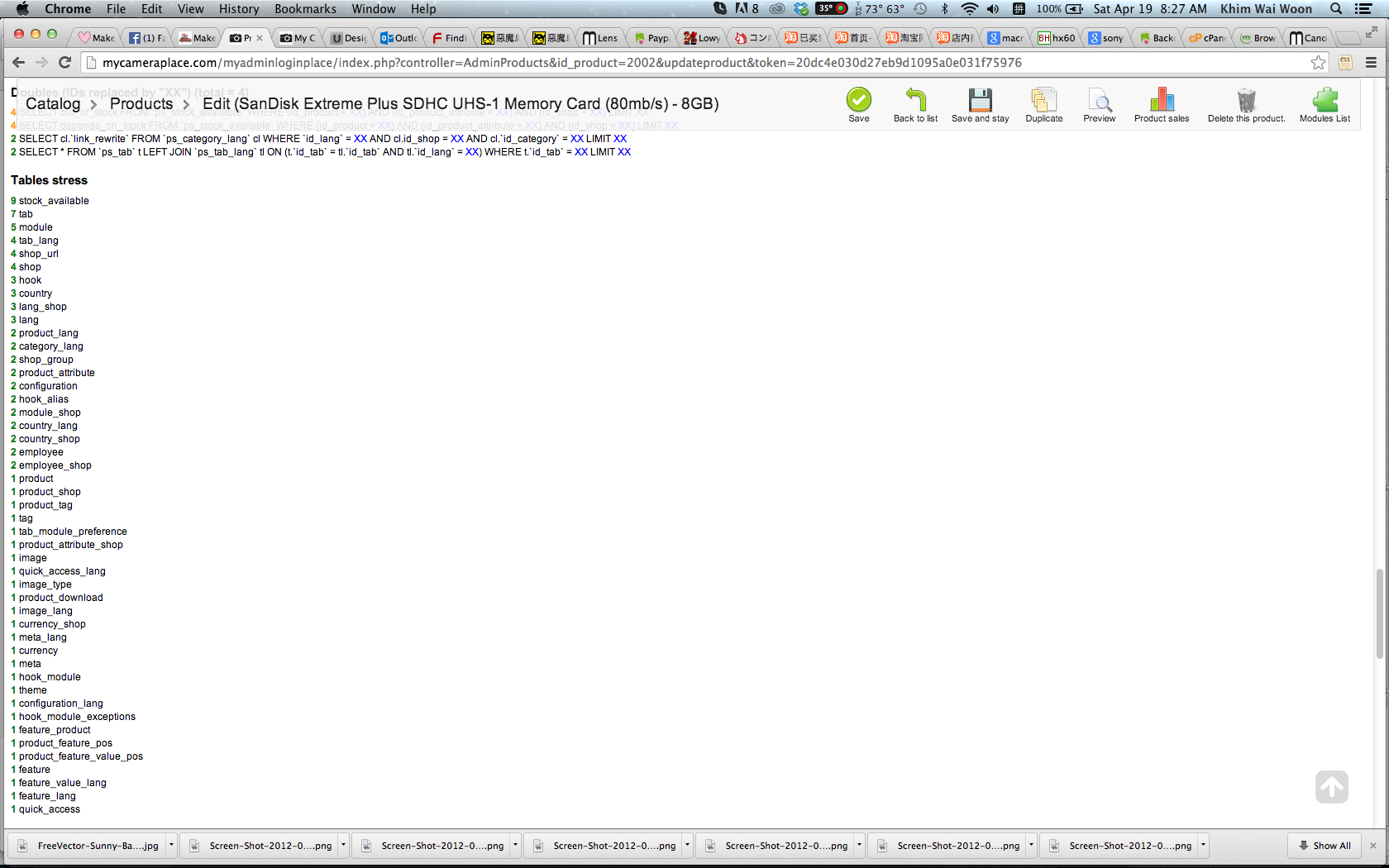Click the scroll-to-top arrow button
The image size is (1389, 868).
point(1331,787)
